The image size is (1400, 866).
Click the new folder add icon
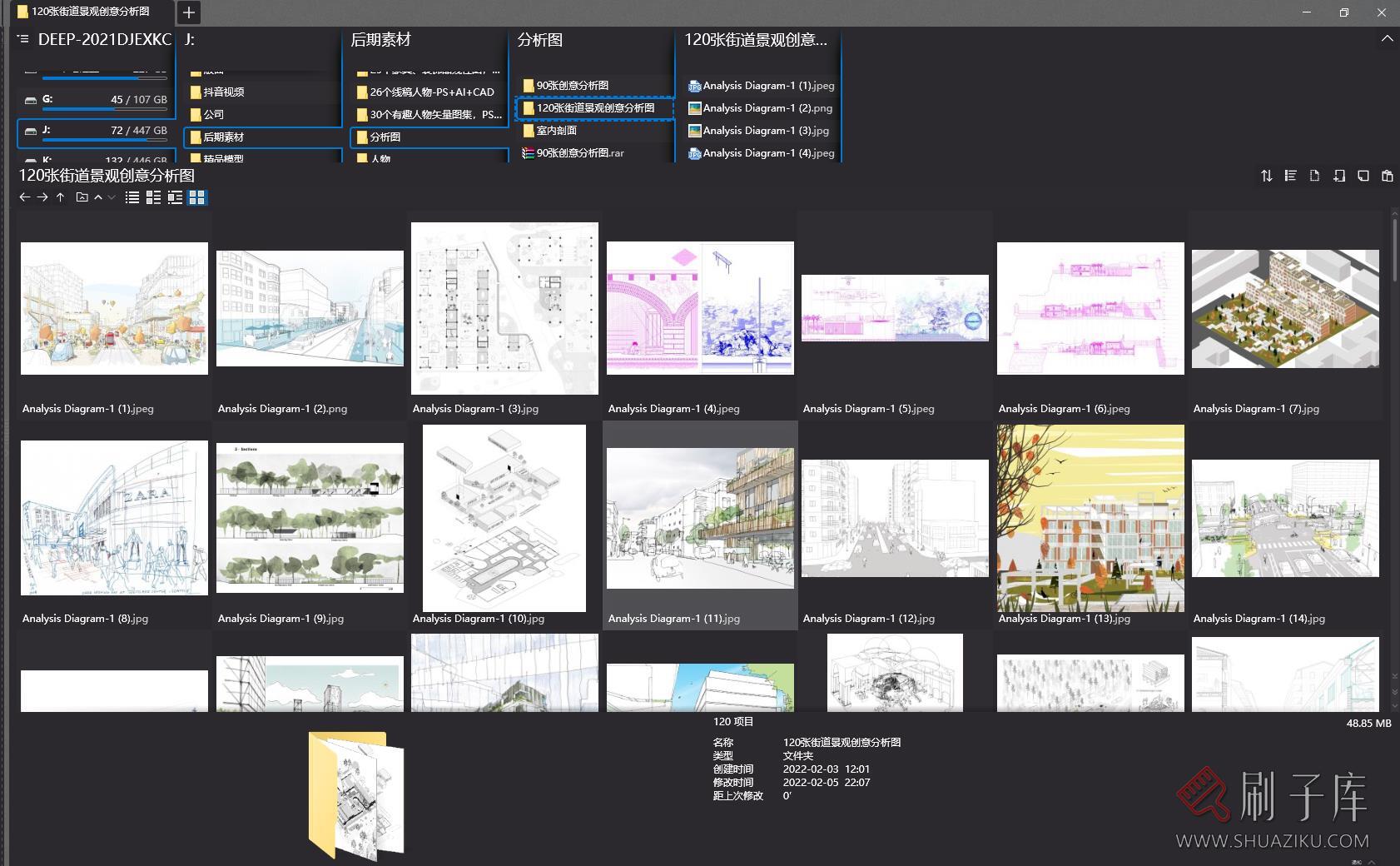[x=1338, y=176]
